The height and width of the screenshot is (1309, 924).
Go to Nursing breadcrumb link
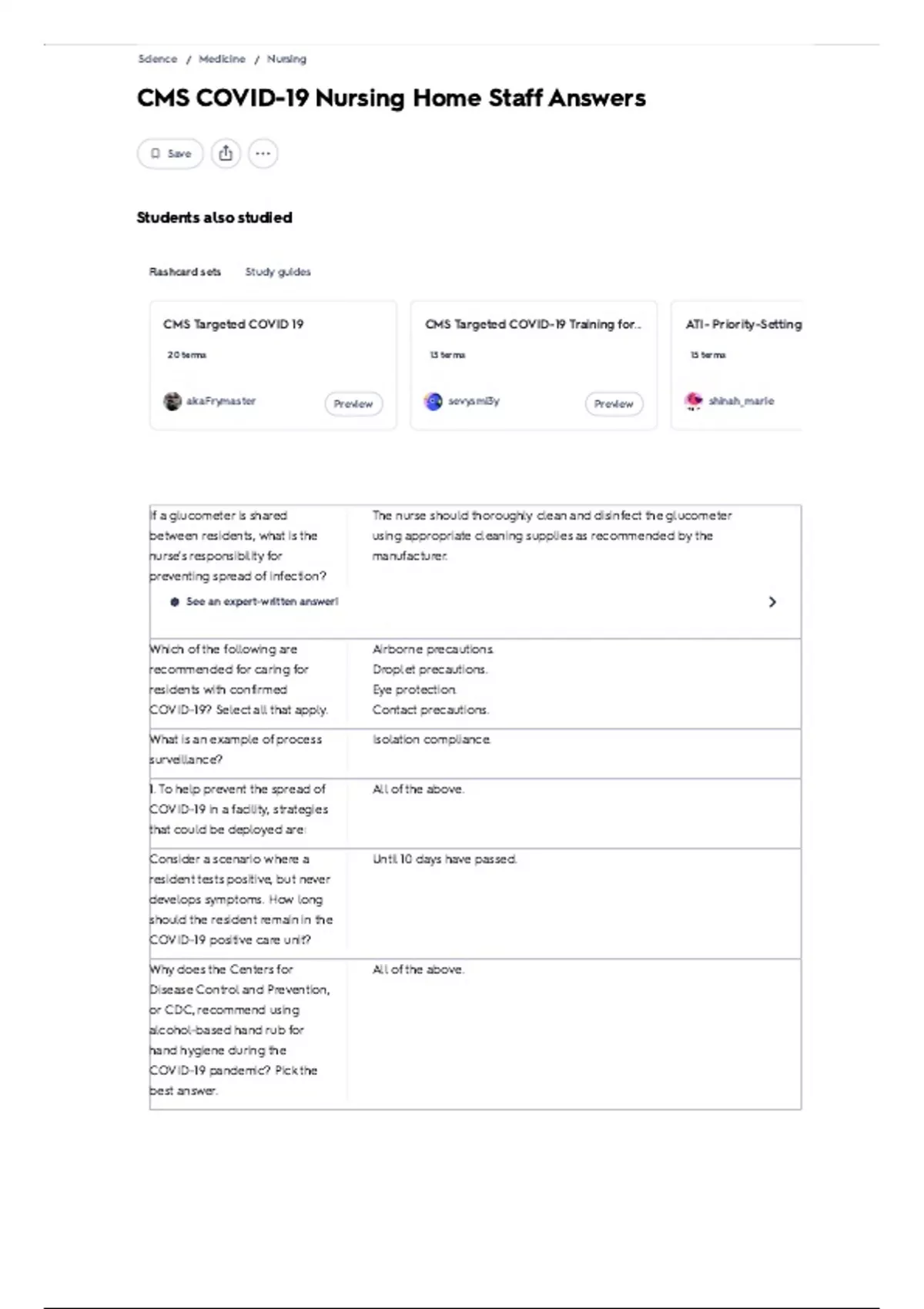(286, 59)
